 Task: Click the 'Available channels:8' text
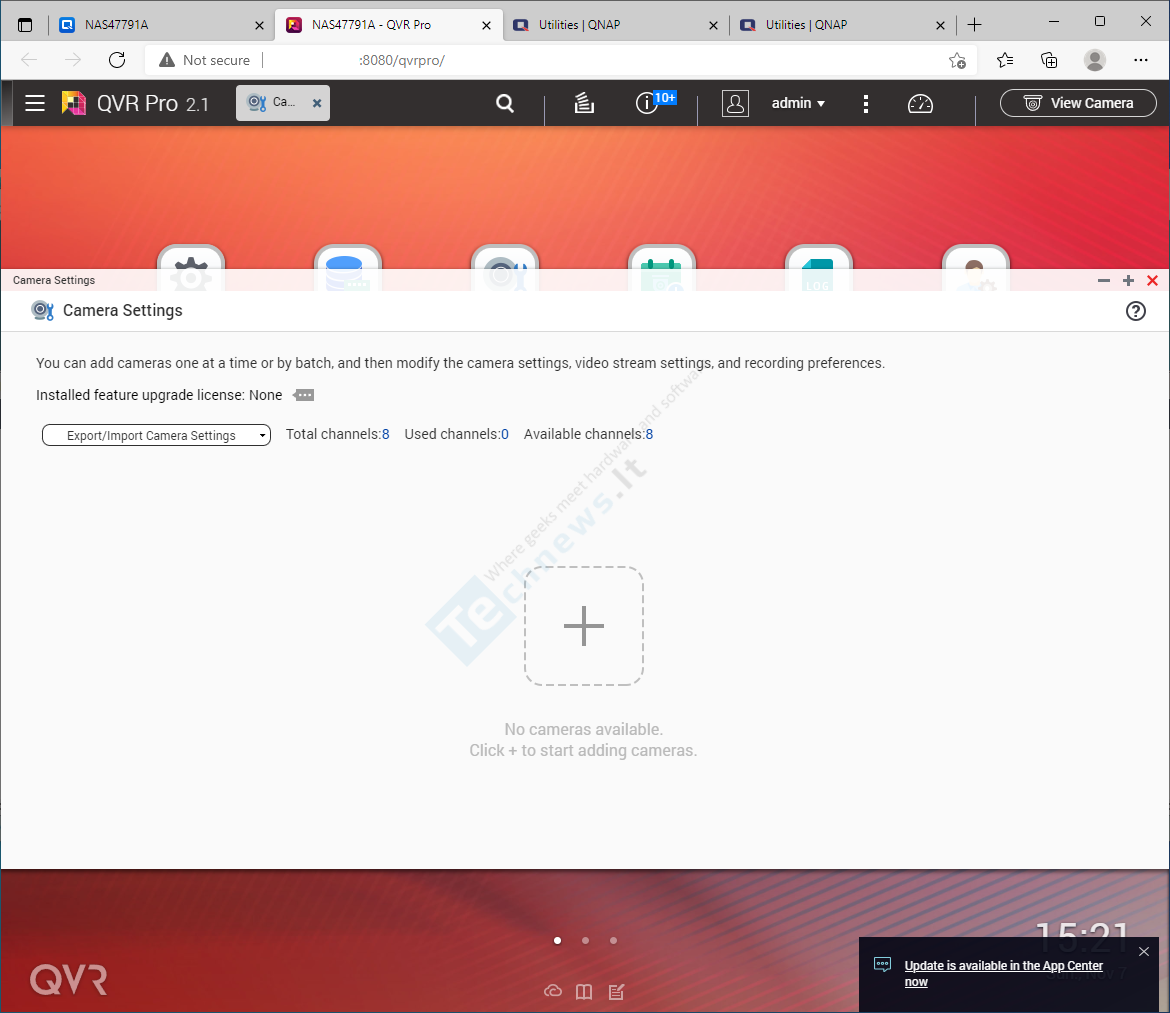pyautogui.click(x=589, y=434)
